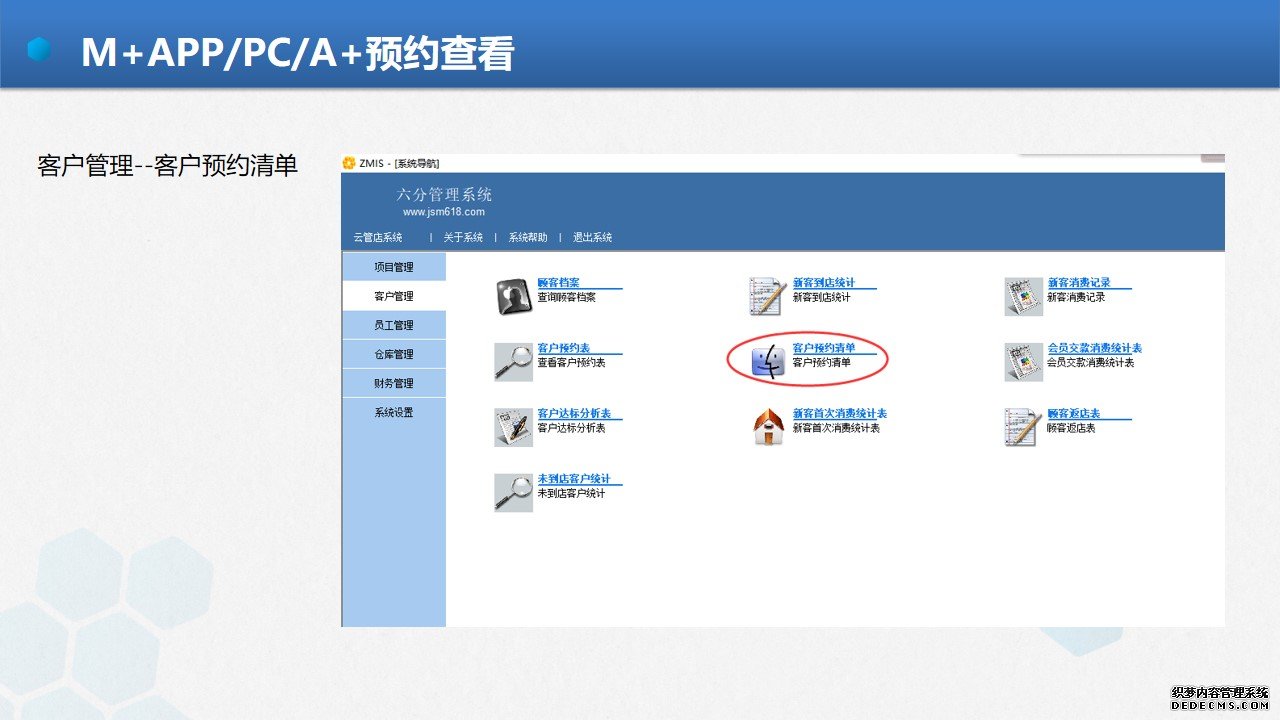Click the 查询顾客档案 description text
This screenshot has width=1280, height=720.
point(566,297)
